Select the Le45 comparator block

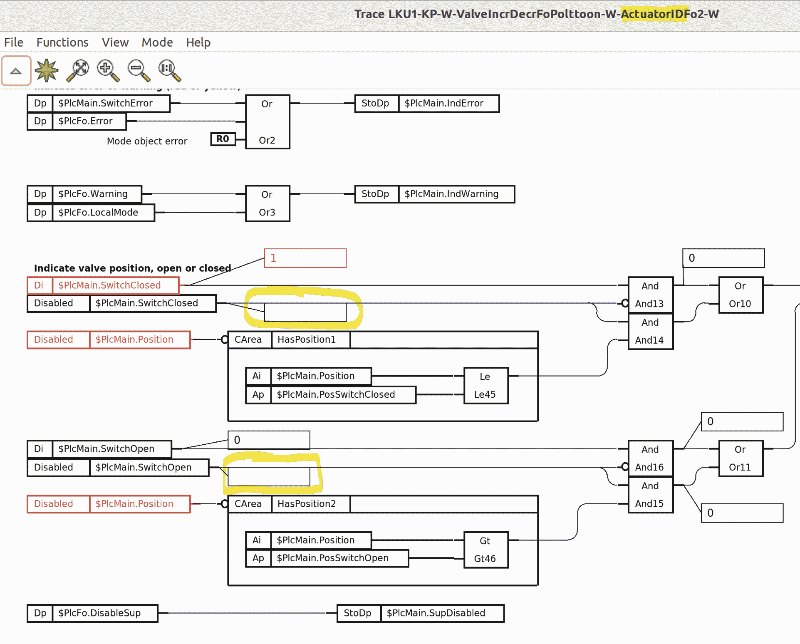click(x=486, y=385)
